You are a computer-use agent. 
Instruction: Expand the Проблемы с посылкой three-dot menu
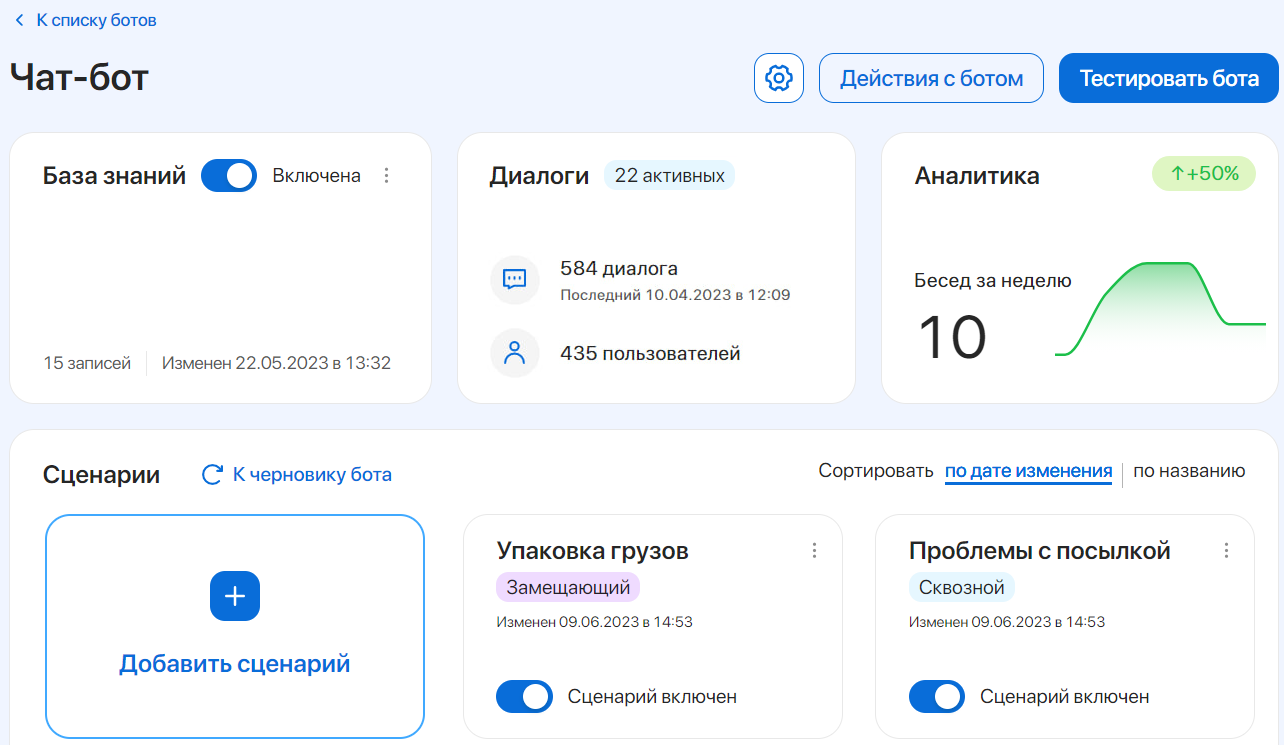coord(1226,551)
